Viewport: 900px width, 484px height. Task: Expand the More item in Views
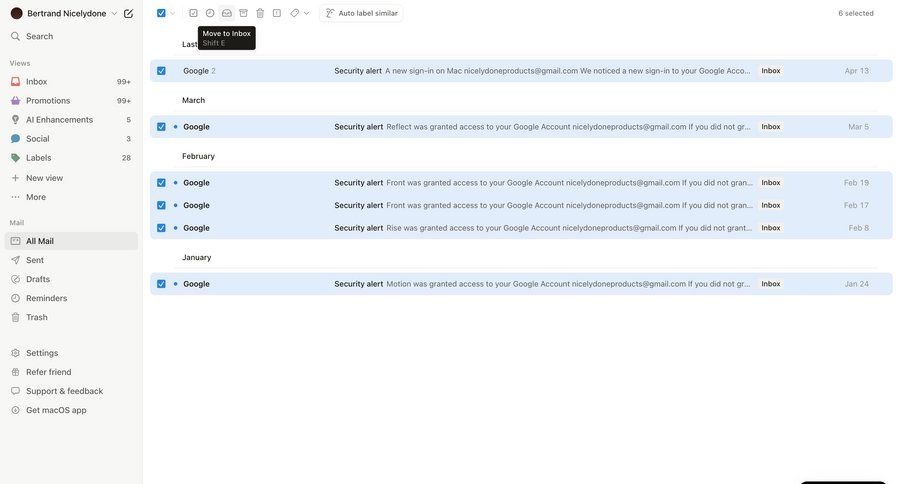pyautogui.click(x=71, y=197)
